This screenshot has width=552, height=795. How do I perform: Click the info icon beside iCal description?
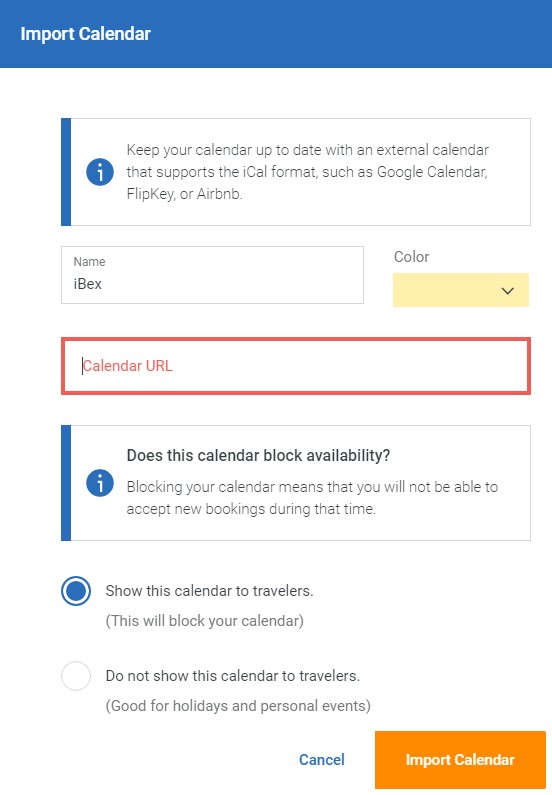pyautogui.click(x=99, y=172)
